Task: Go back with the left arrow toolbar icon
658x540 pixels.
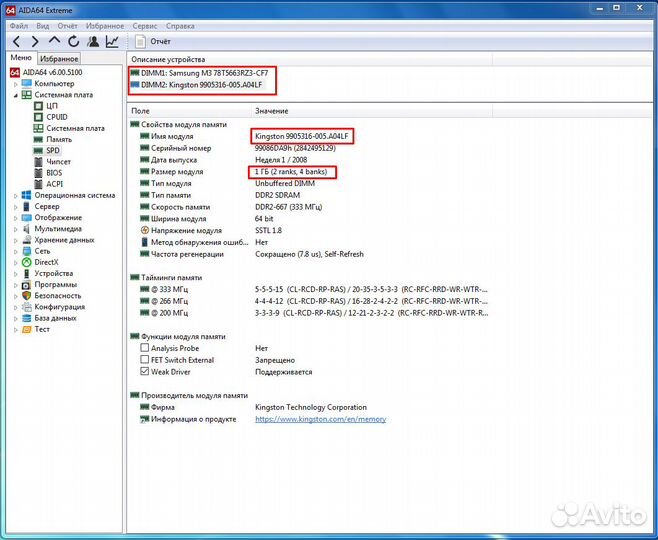Action: (16, 42)
